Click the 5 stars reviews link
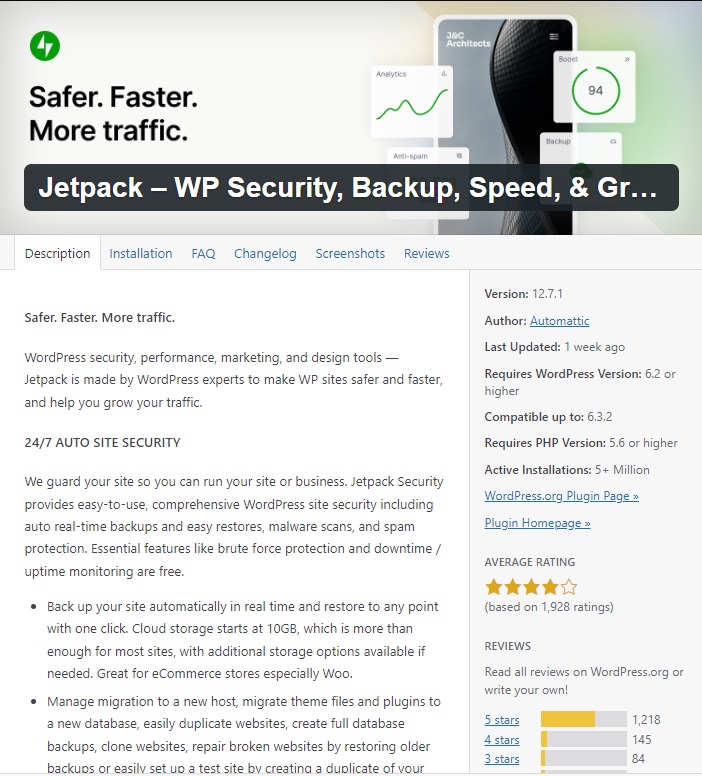 [x=502, y=719]
